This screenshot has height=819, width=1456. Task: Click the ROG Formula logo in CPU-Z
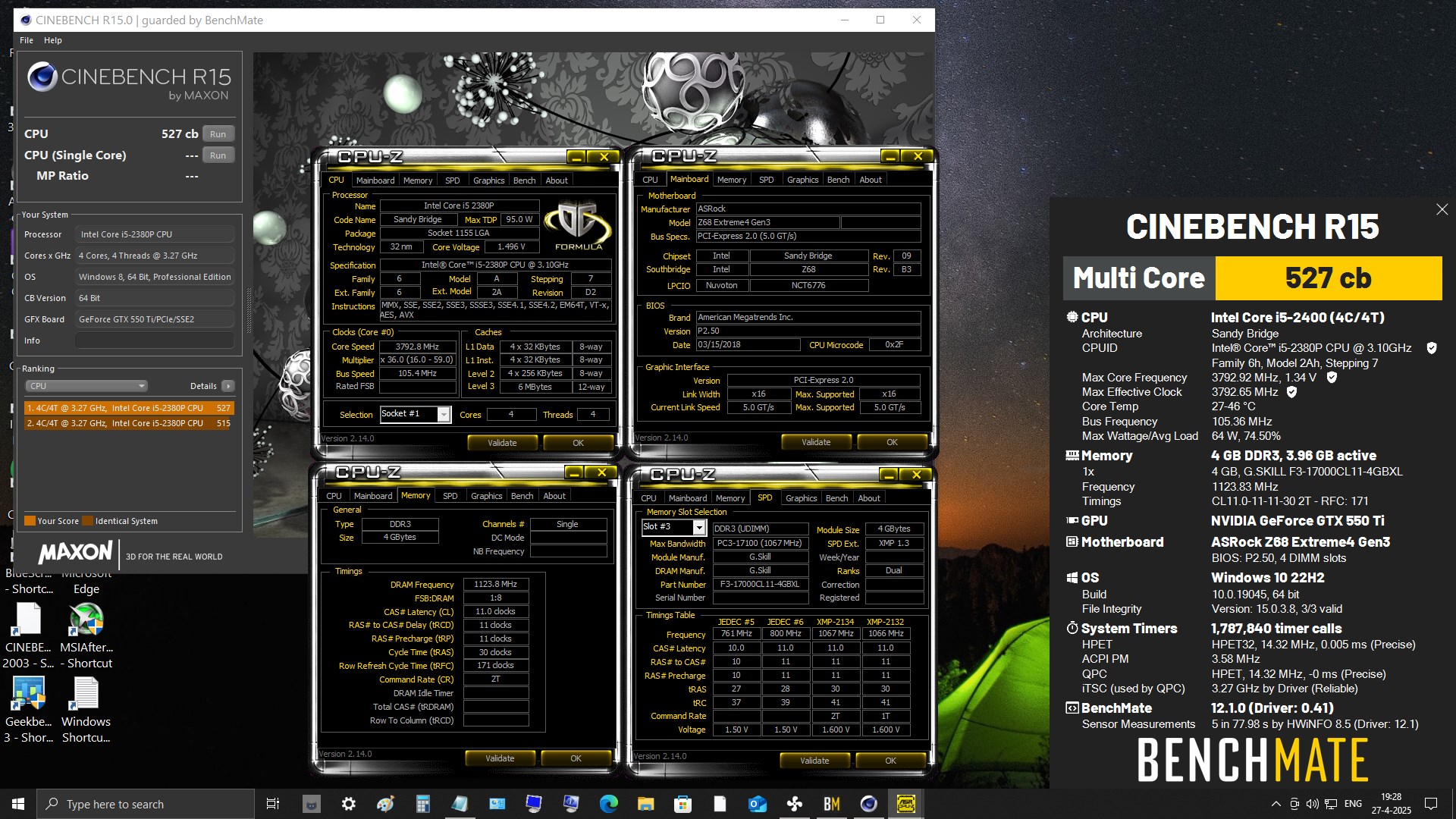coord(578,225)
